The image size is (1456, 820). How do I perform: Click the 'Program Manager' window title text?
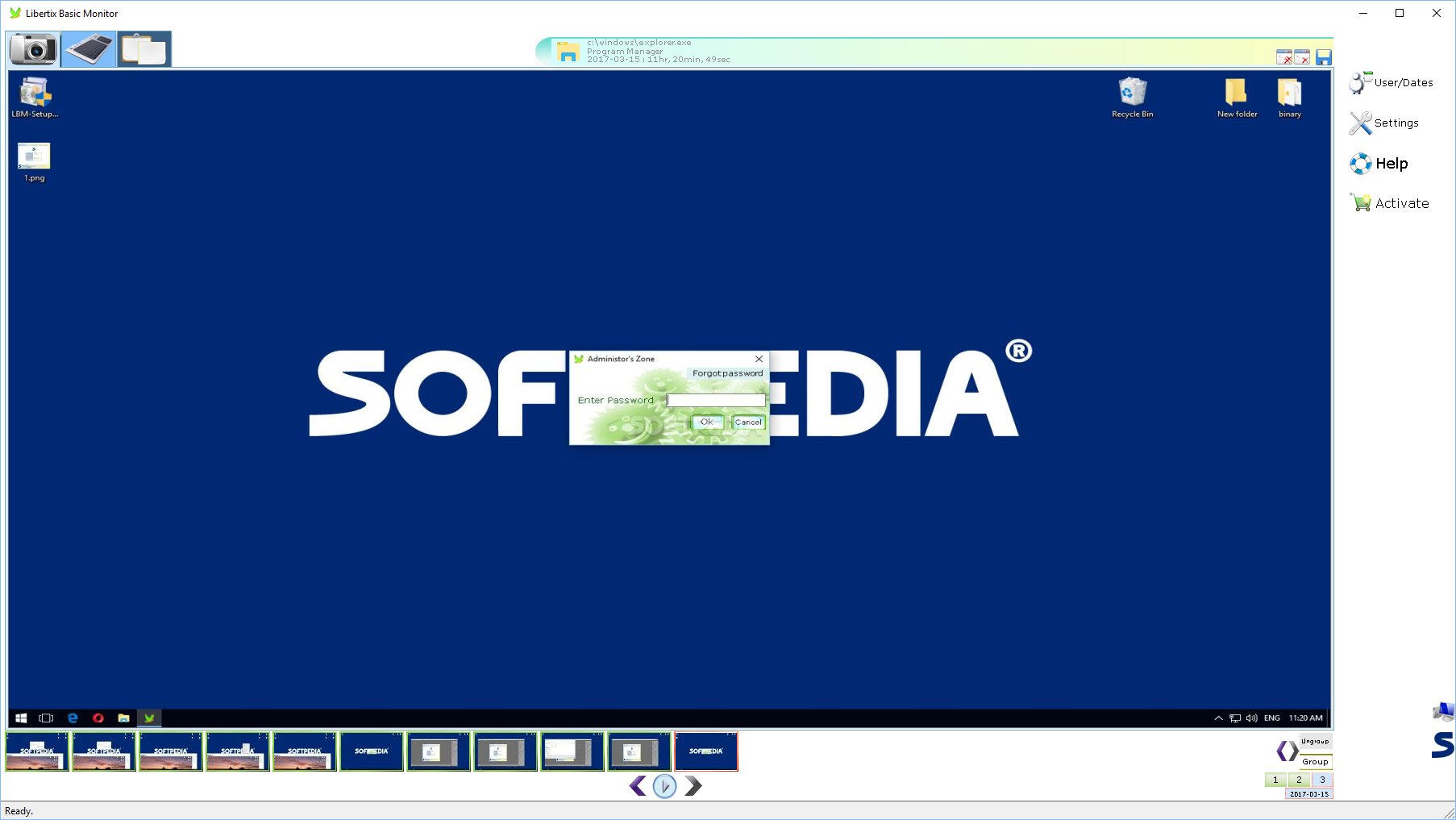click(x=625, y=51)
